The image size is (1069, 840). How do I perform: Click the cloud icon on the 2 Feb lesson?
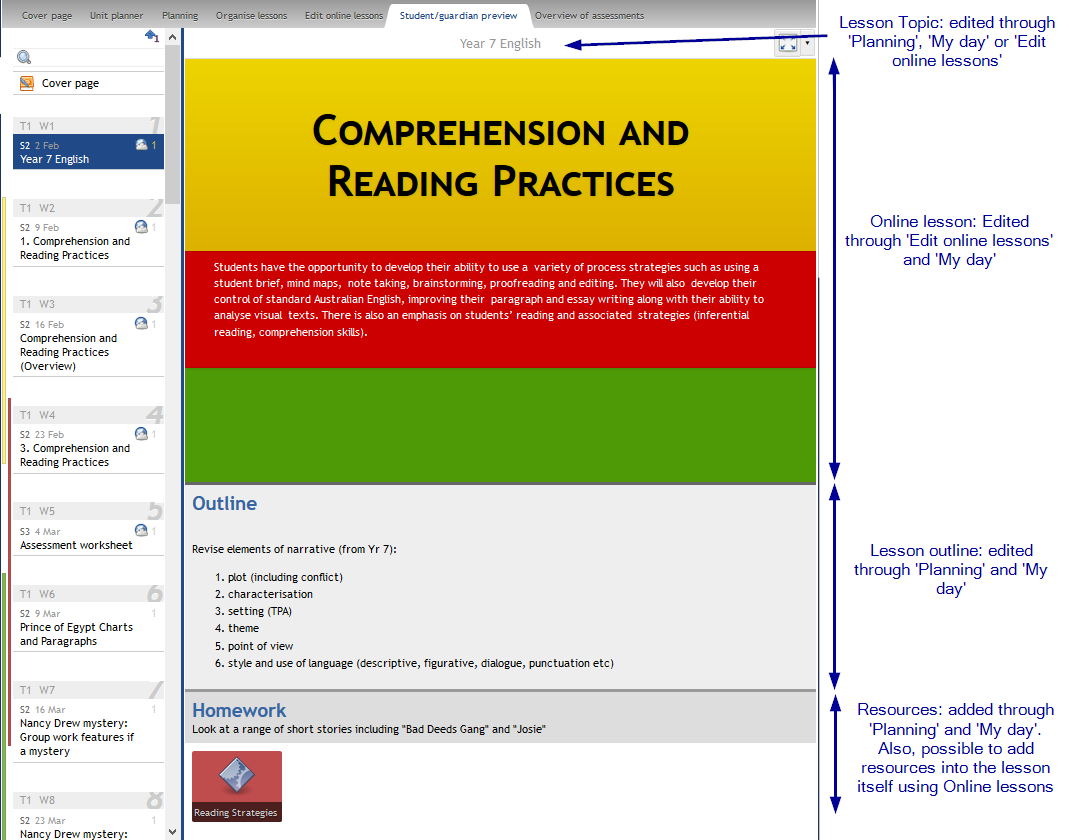pos(143,145)
